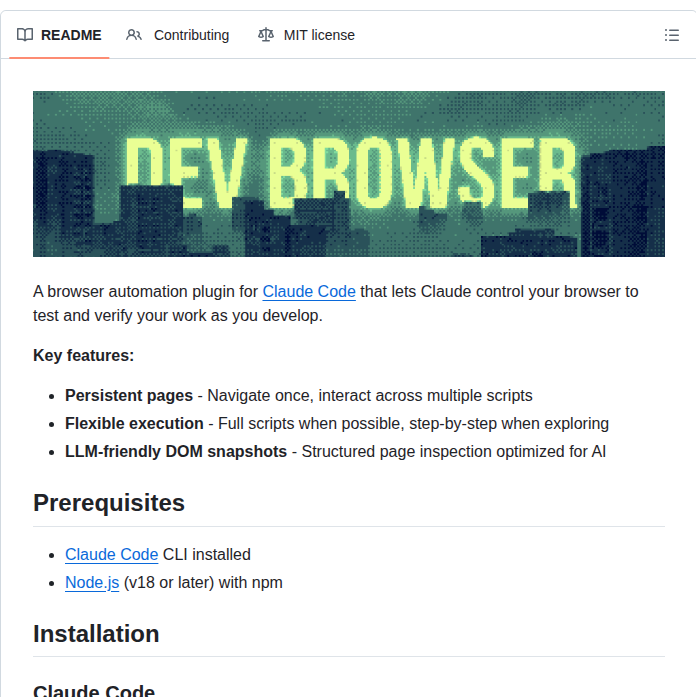Open Claude Code link in intro paragraph
This screenshot has height=697, width=696.
coord(309,292)
